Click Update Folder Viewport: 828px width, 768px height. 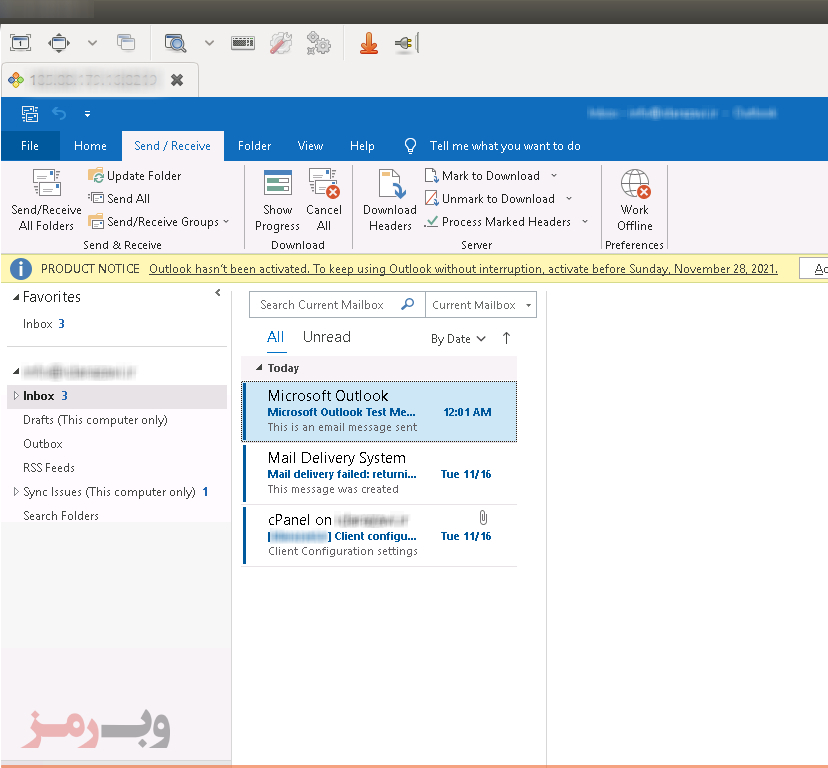pyautogui.click(x=135, y=176)
